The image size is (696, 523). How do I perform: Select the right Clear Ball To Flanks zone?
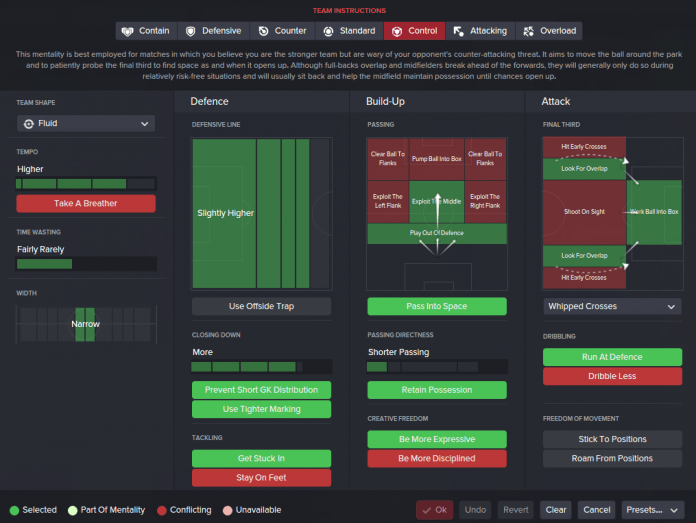click(485, 158)
